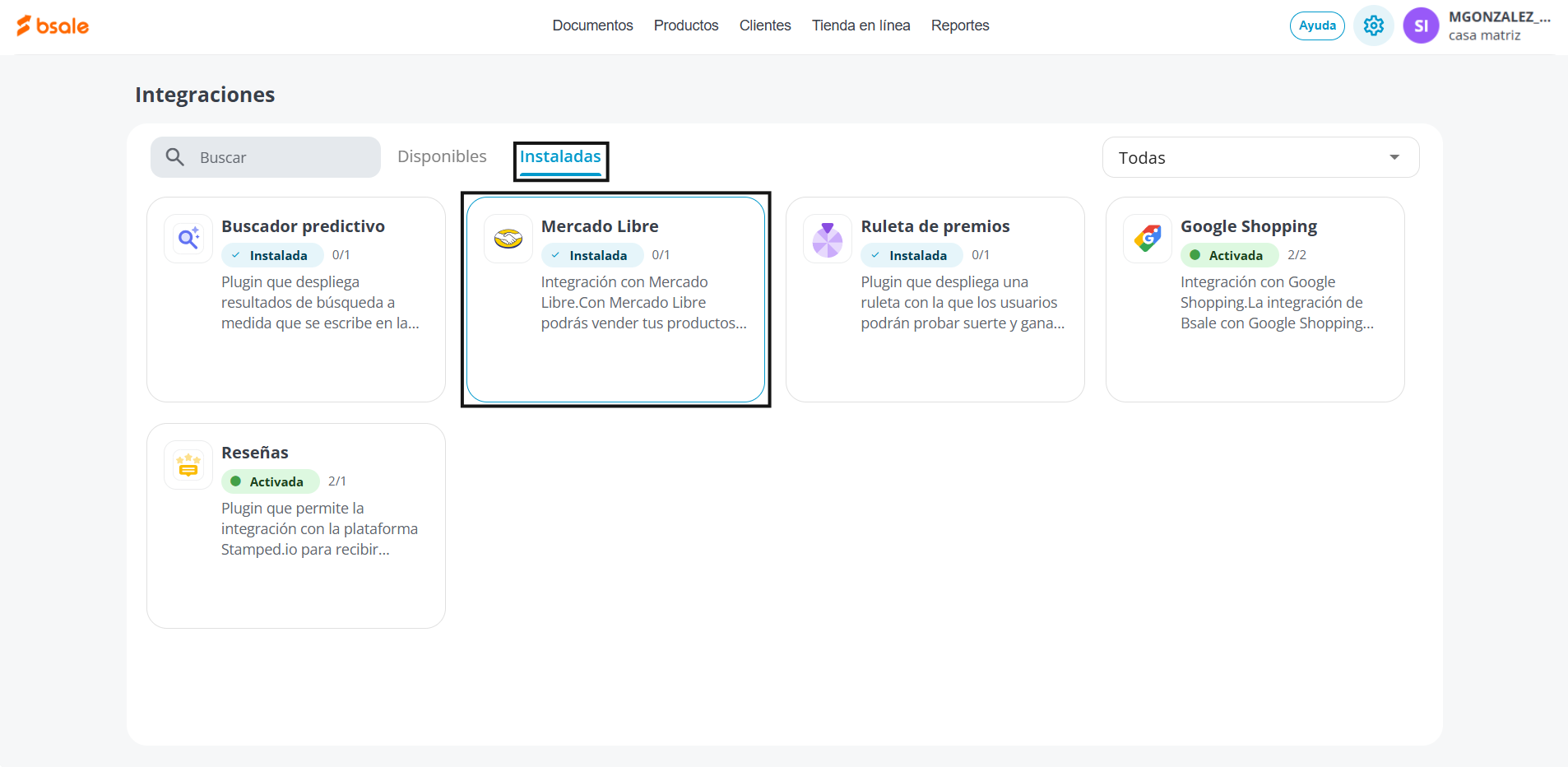The image size is (1568, 767).
Task: Click the Reseñas stars icon
Action: tap(188, 465)
